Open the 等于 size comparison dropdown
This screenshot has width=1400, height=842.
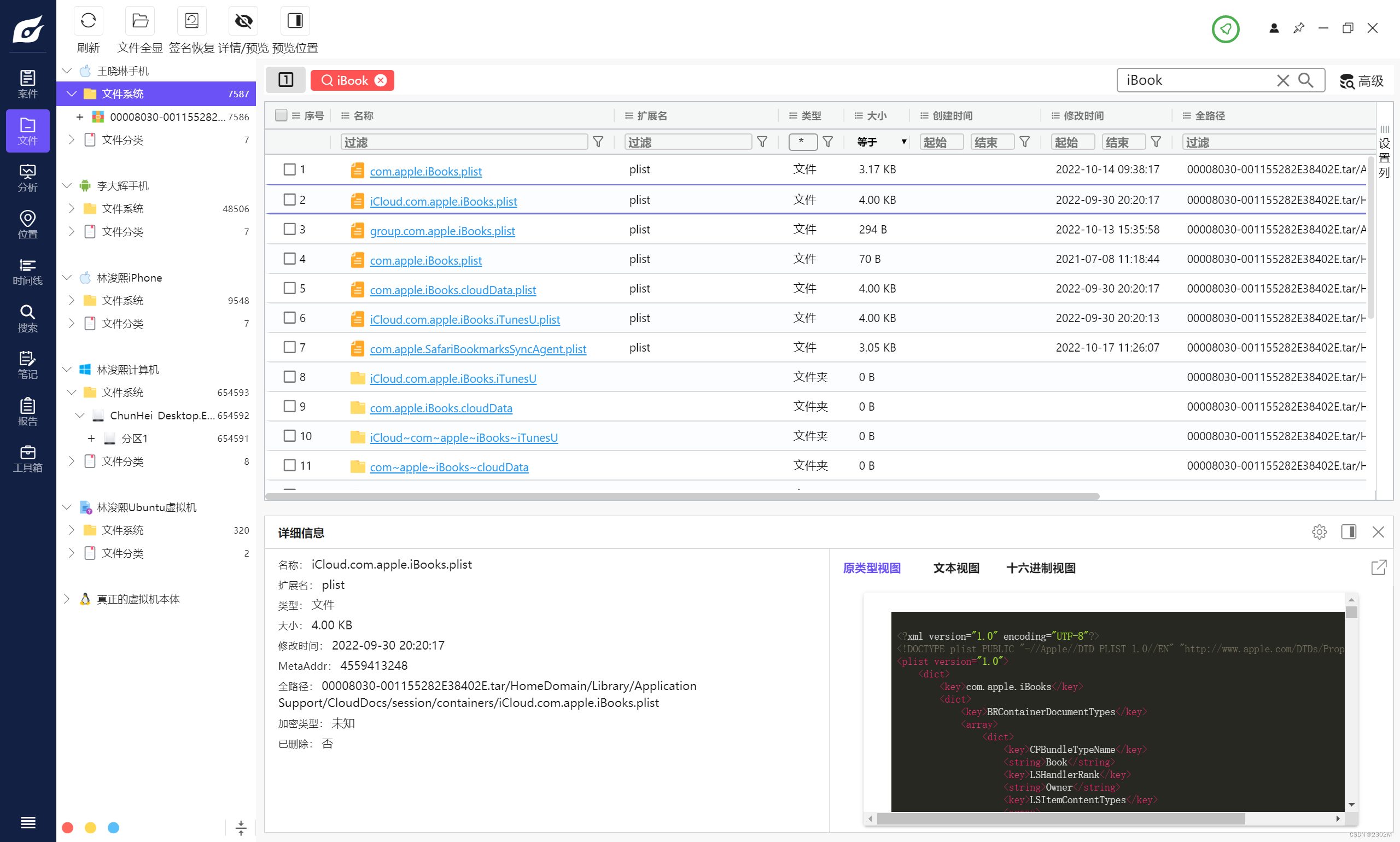click(882, 142)
